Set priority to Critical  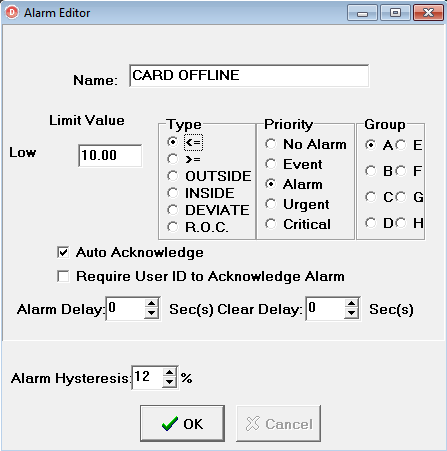coord(271,224)
